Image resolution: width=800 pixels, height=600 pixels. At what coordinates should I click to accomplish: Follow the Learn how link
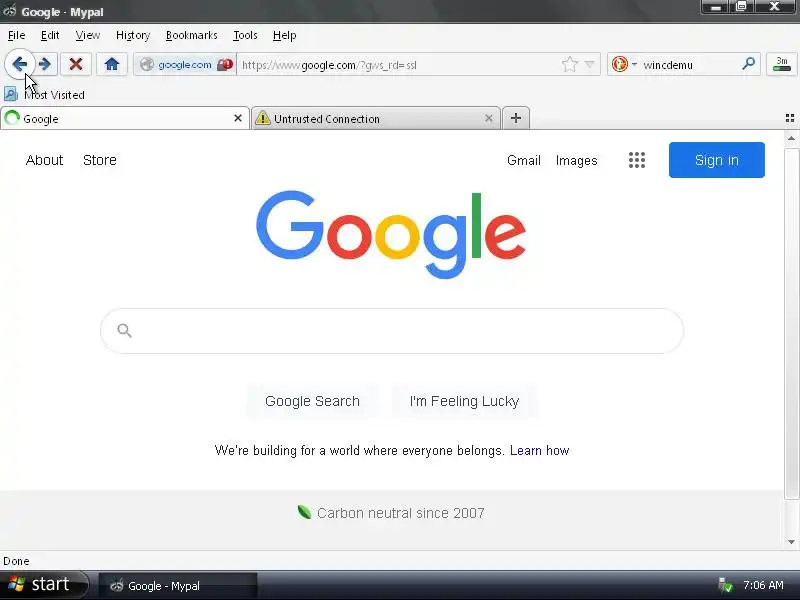pyautogui.click(x=539, y=451)
